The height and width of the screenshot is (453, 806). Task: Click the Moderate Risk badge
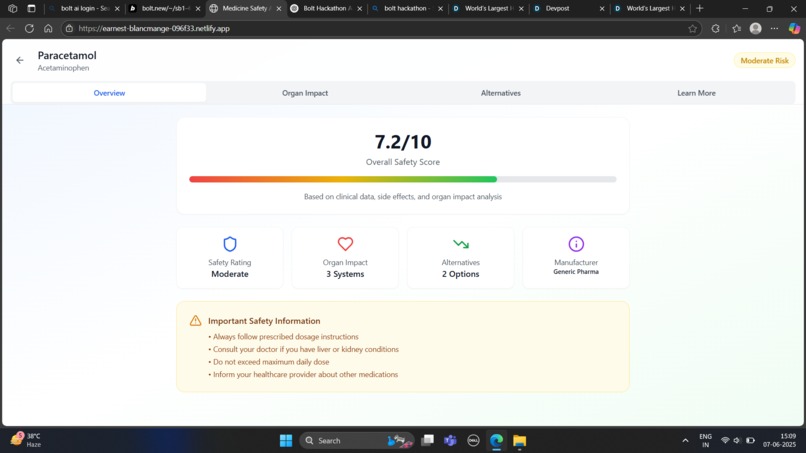(x=764, y=61)
